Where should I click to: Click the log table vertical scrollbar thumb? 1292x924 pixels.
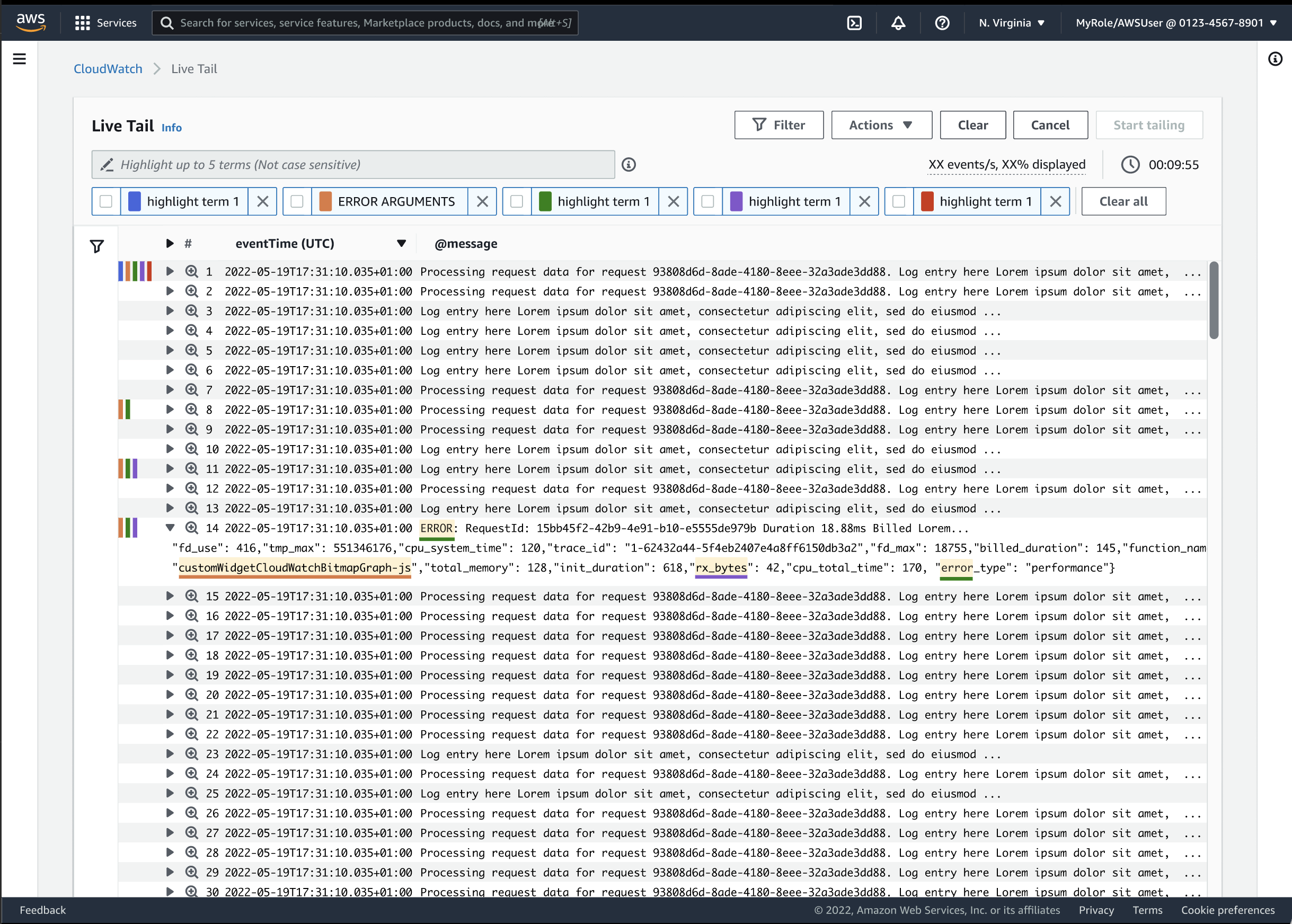tap(1214, 300)
